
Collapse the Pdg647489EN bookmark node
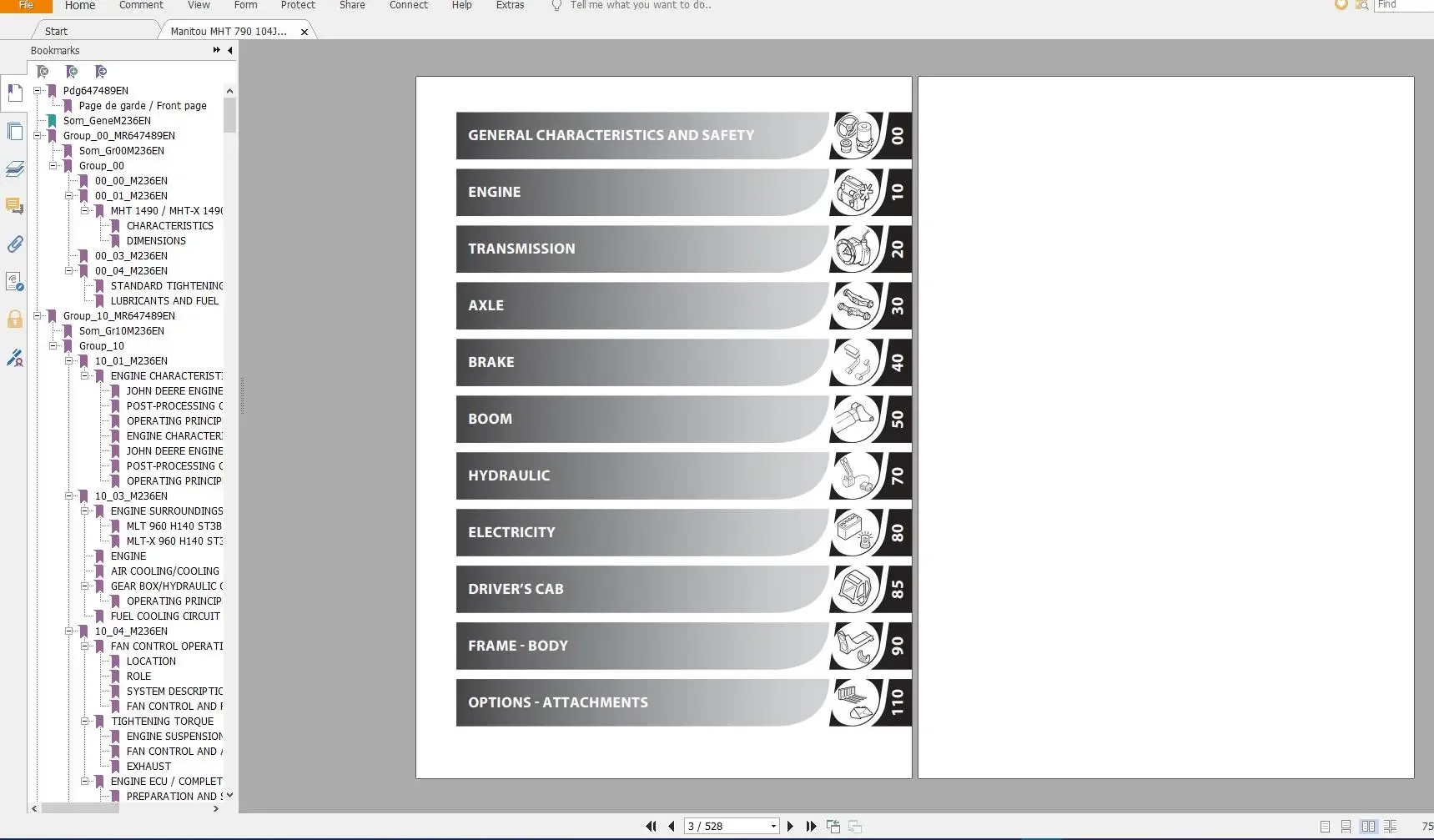pos(38,90)
